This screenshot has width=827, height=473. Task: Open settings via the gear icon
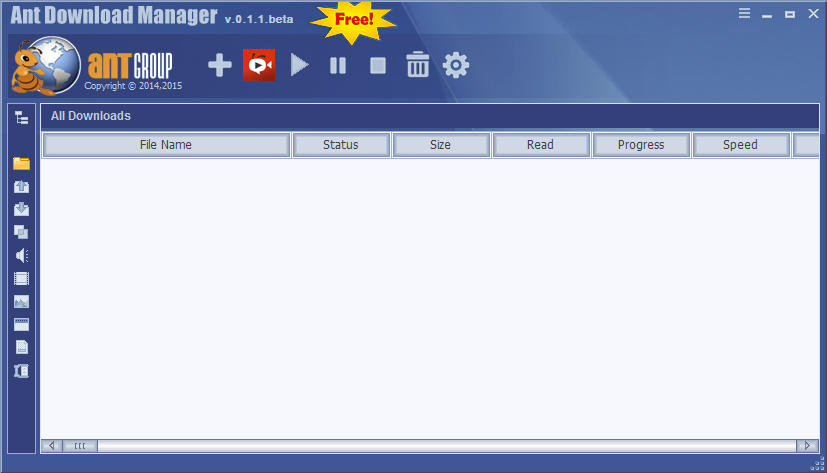tap(456, 65)
